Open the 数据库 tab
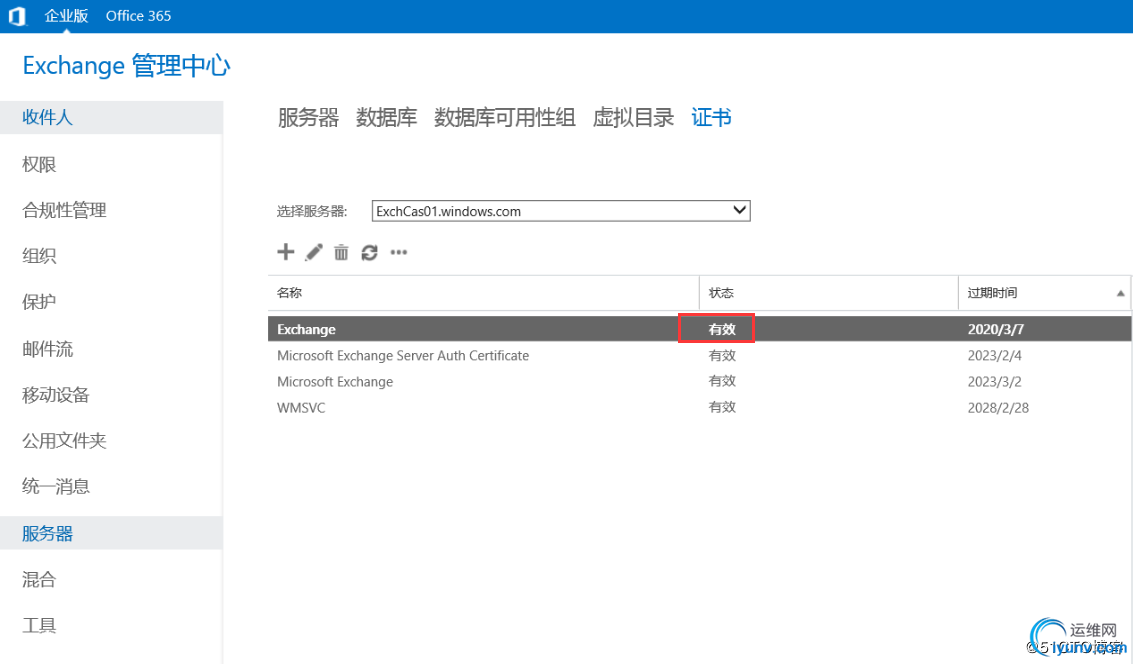This screenshot has width=1133, height=664. point(387,117)
